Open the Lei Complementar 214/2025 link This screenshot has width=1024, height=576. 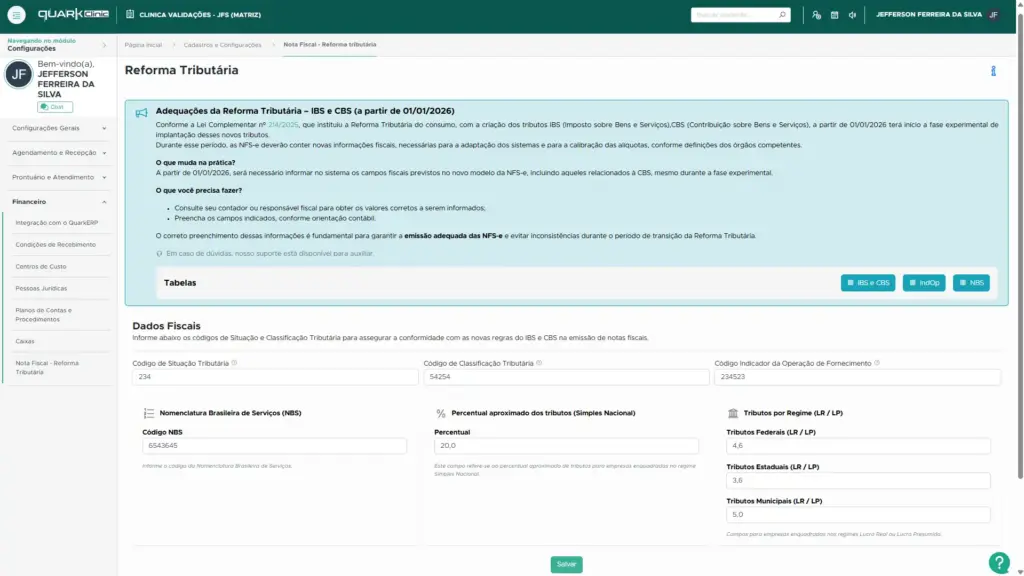[284, 124]
